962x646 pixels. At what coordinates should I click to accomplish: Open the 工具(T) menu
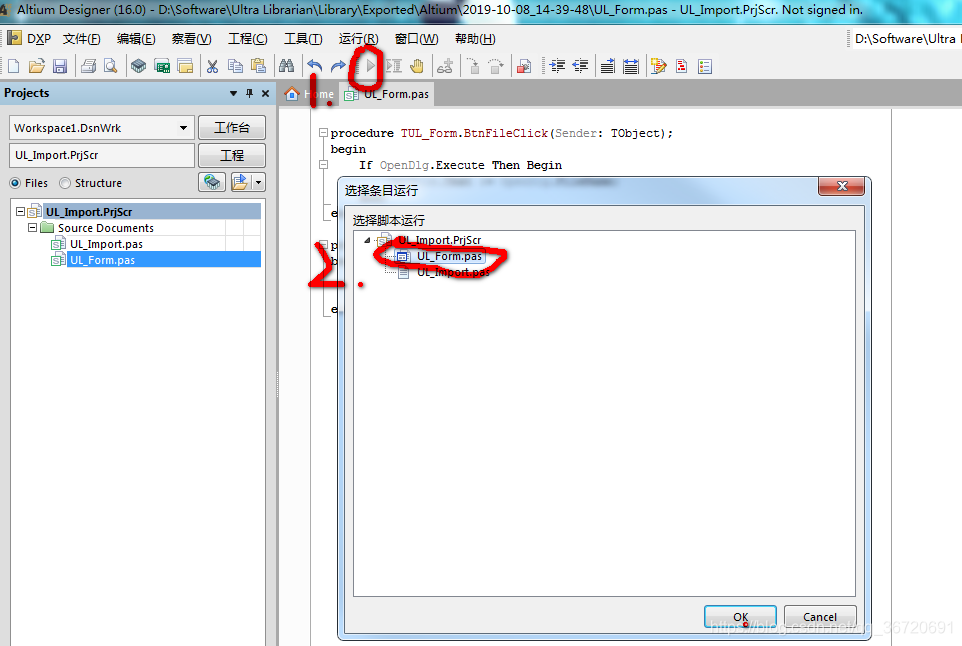point(303,39)
